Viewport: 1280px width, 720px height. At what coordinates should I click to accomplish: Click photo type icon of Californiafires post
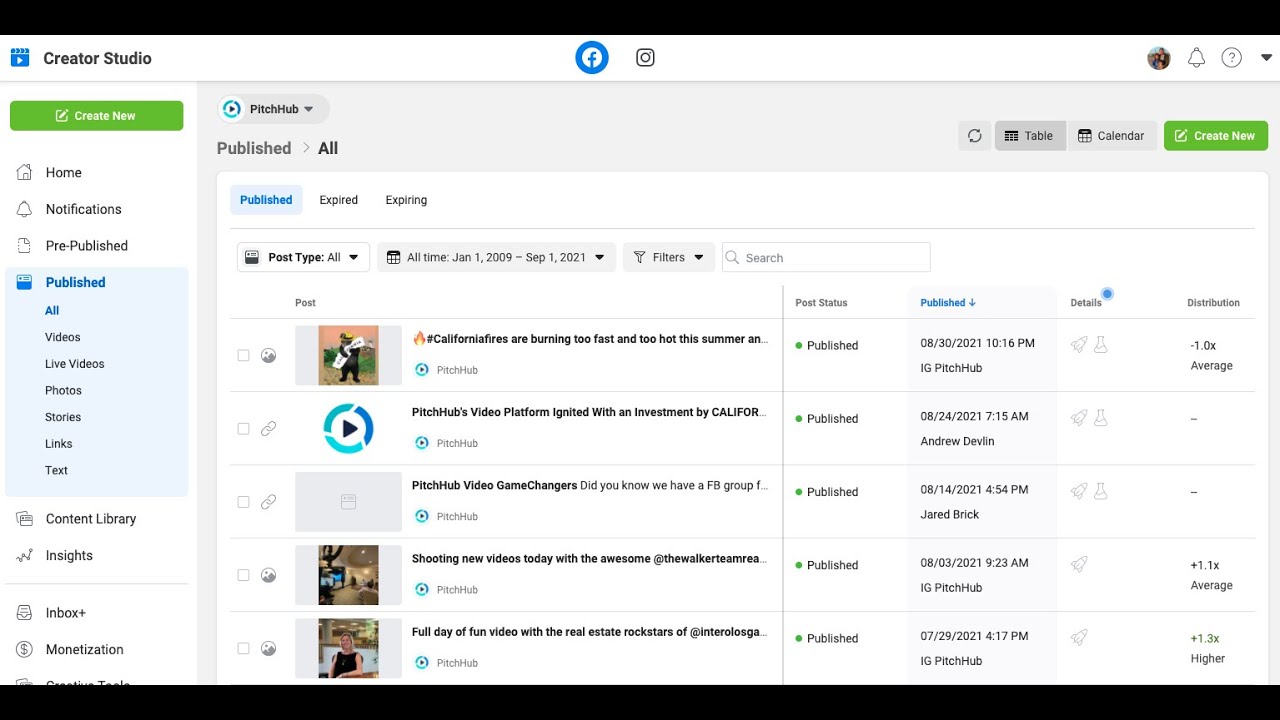(x=268, y=355)
